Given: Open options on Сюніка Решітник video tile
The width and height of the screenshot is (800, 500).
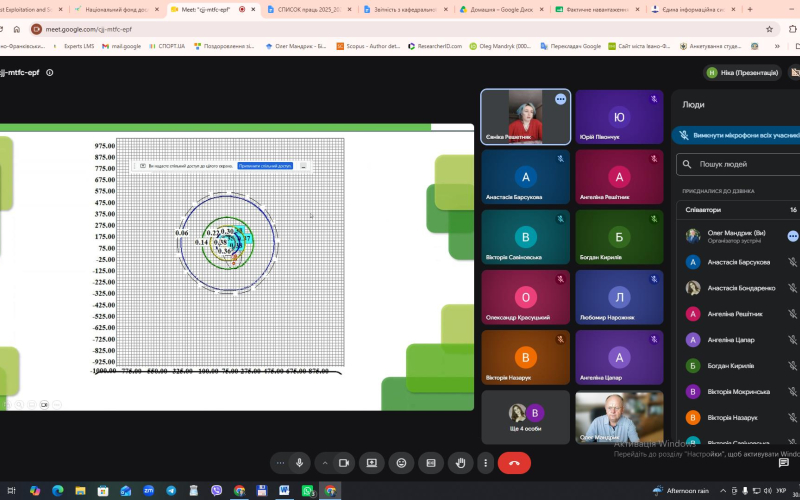Looking at the screenshot, I should click(x=560, y=99).
